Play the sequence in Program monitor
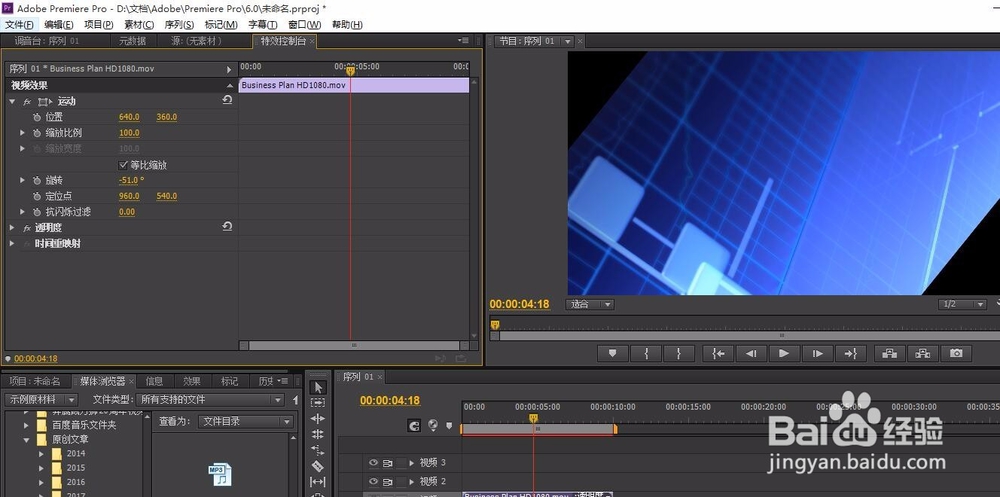The image size is (1000, 497). point(784,353)
